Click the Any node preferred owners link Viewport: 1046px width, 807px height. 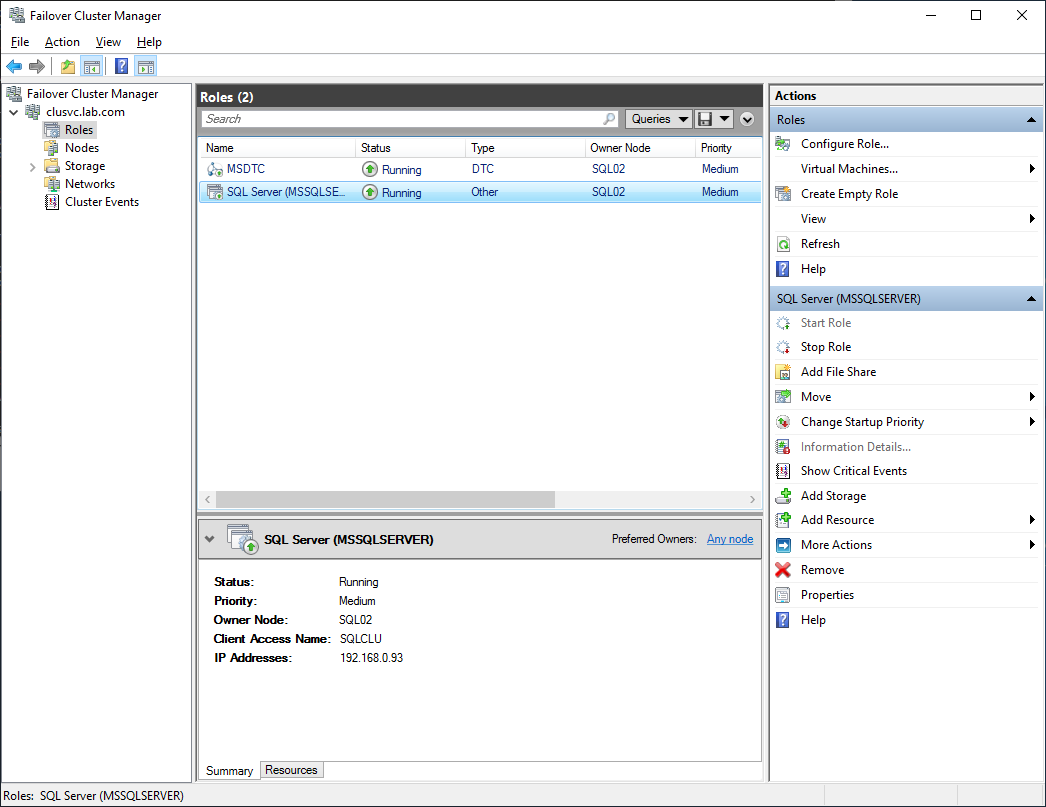pos(730,539)
